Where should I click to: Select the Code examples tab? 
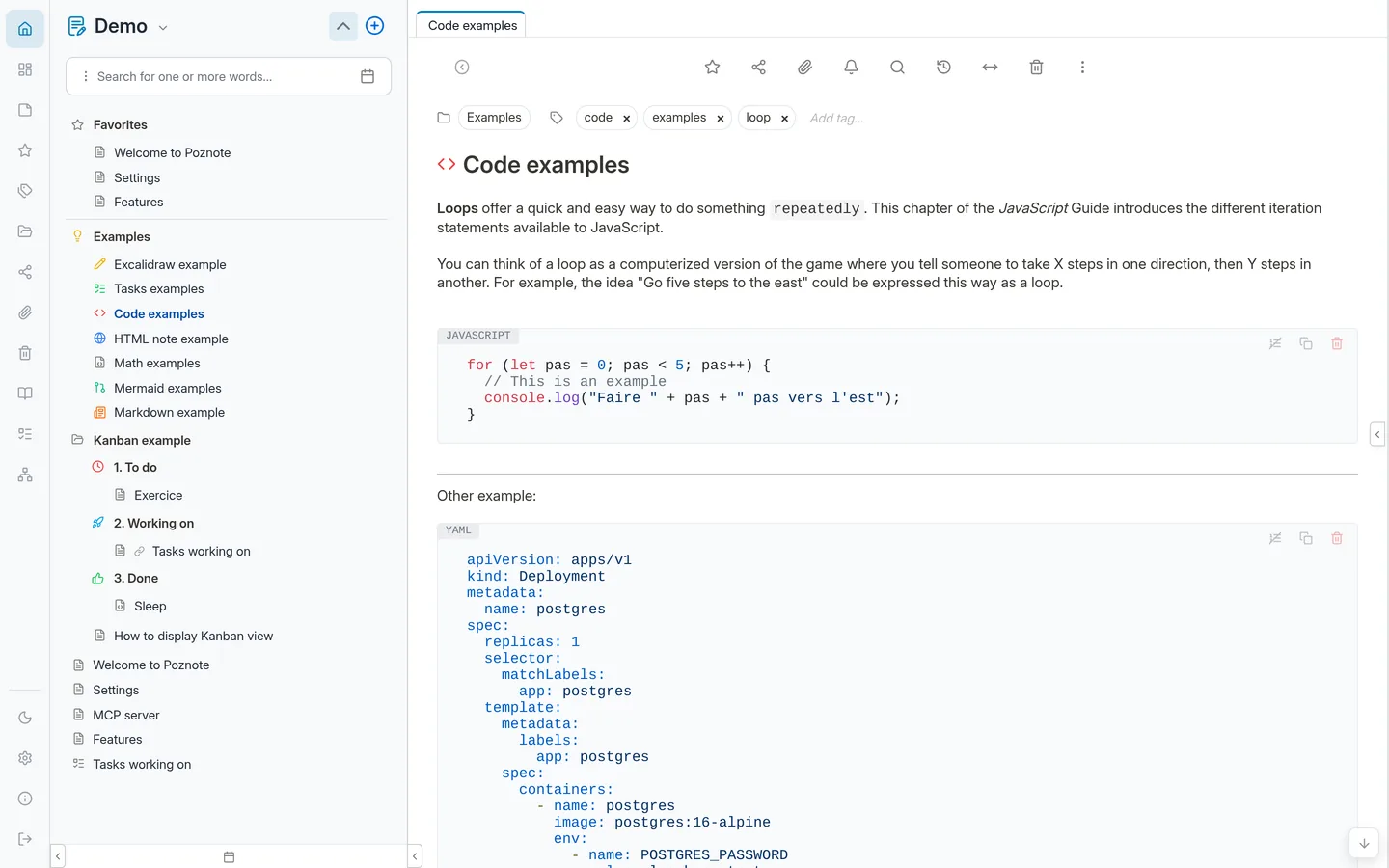[x=473, y=25]
